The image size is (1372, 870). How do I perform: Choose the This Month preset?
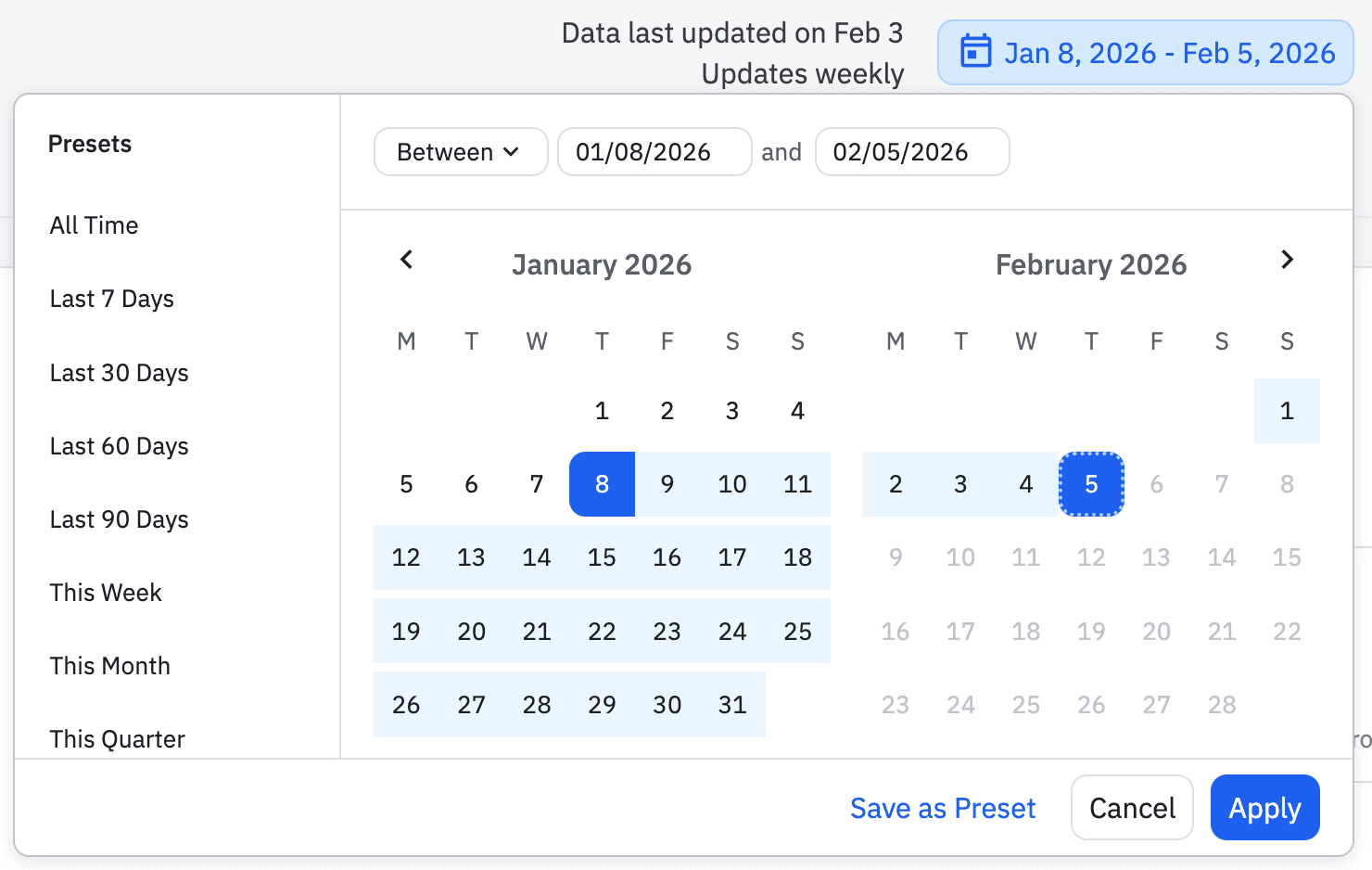pyautogui.click(x=109, y=665)
